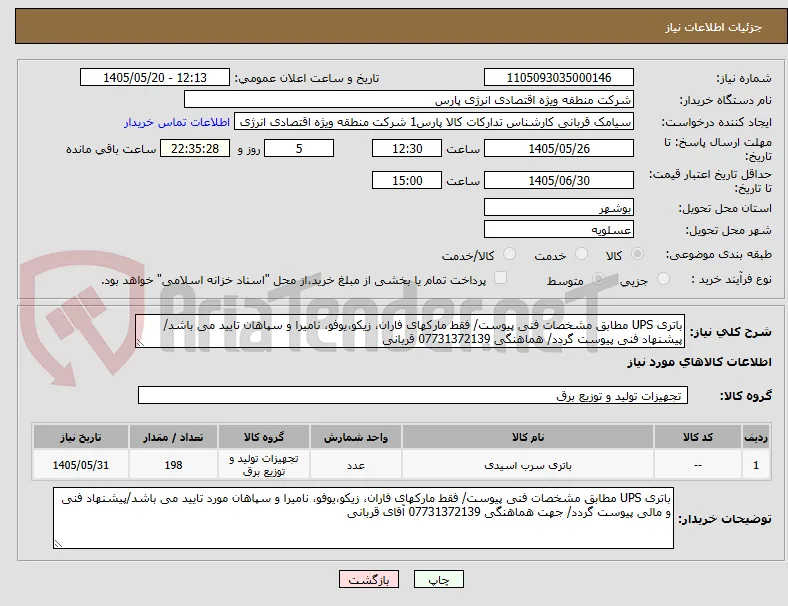Click the buyer organization name field
The image size is (788, 606).
pyautogui.click(x=409, y=99)
